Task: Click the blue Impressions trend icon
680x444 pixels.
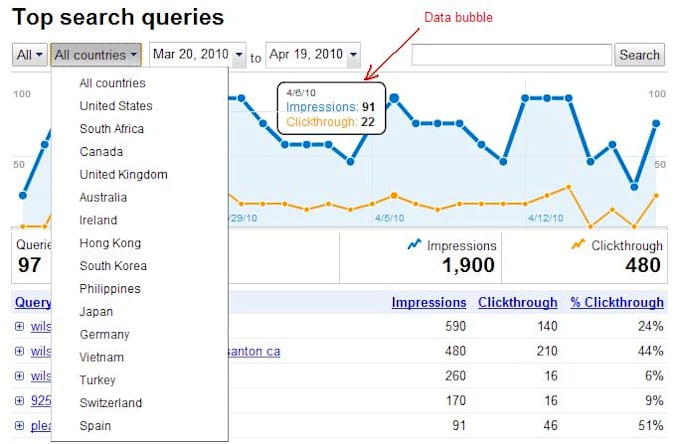Action: click(x=414, y=245)
